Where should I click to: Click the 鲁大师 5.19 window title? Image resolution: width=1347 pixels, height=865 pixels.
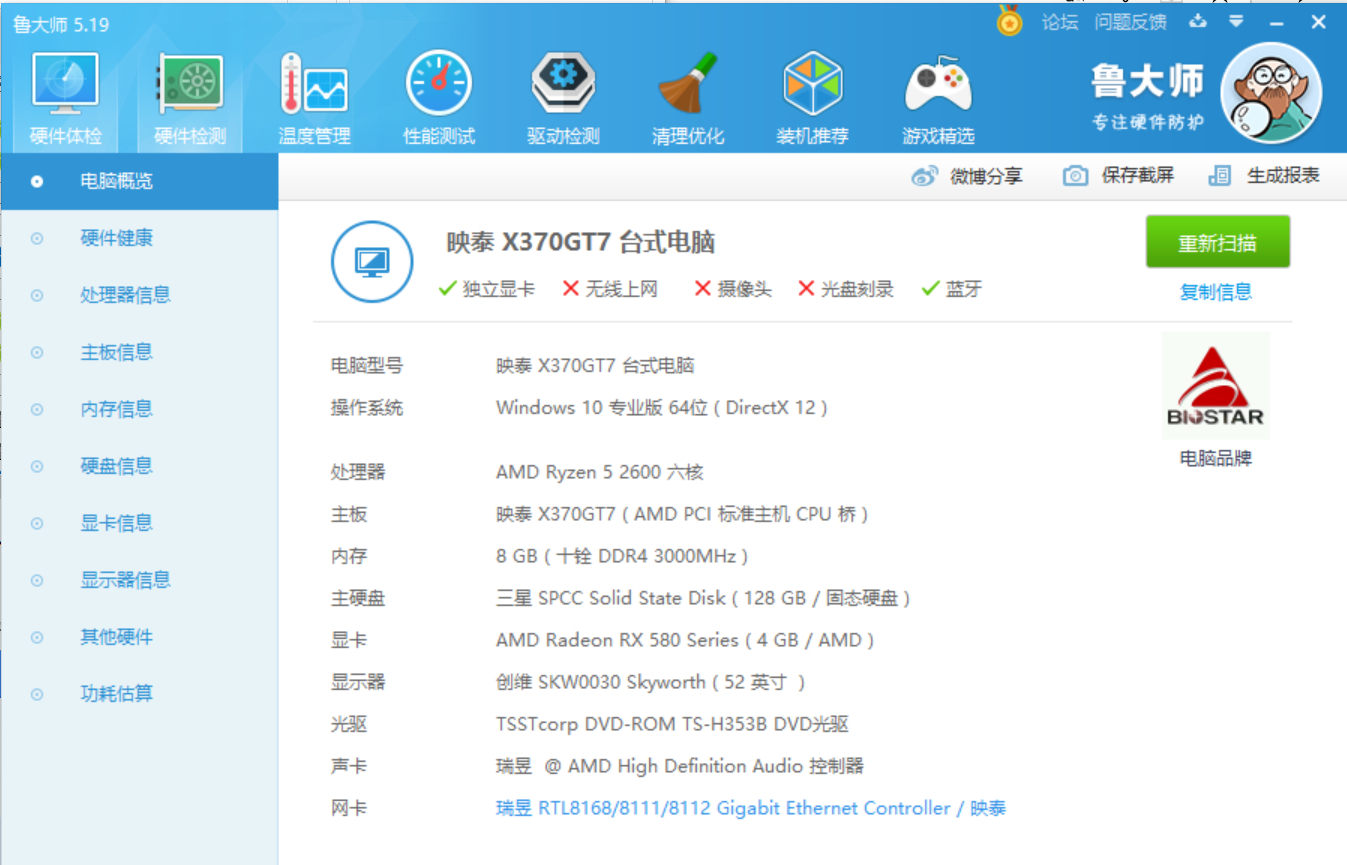tap(62, 24)
